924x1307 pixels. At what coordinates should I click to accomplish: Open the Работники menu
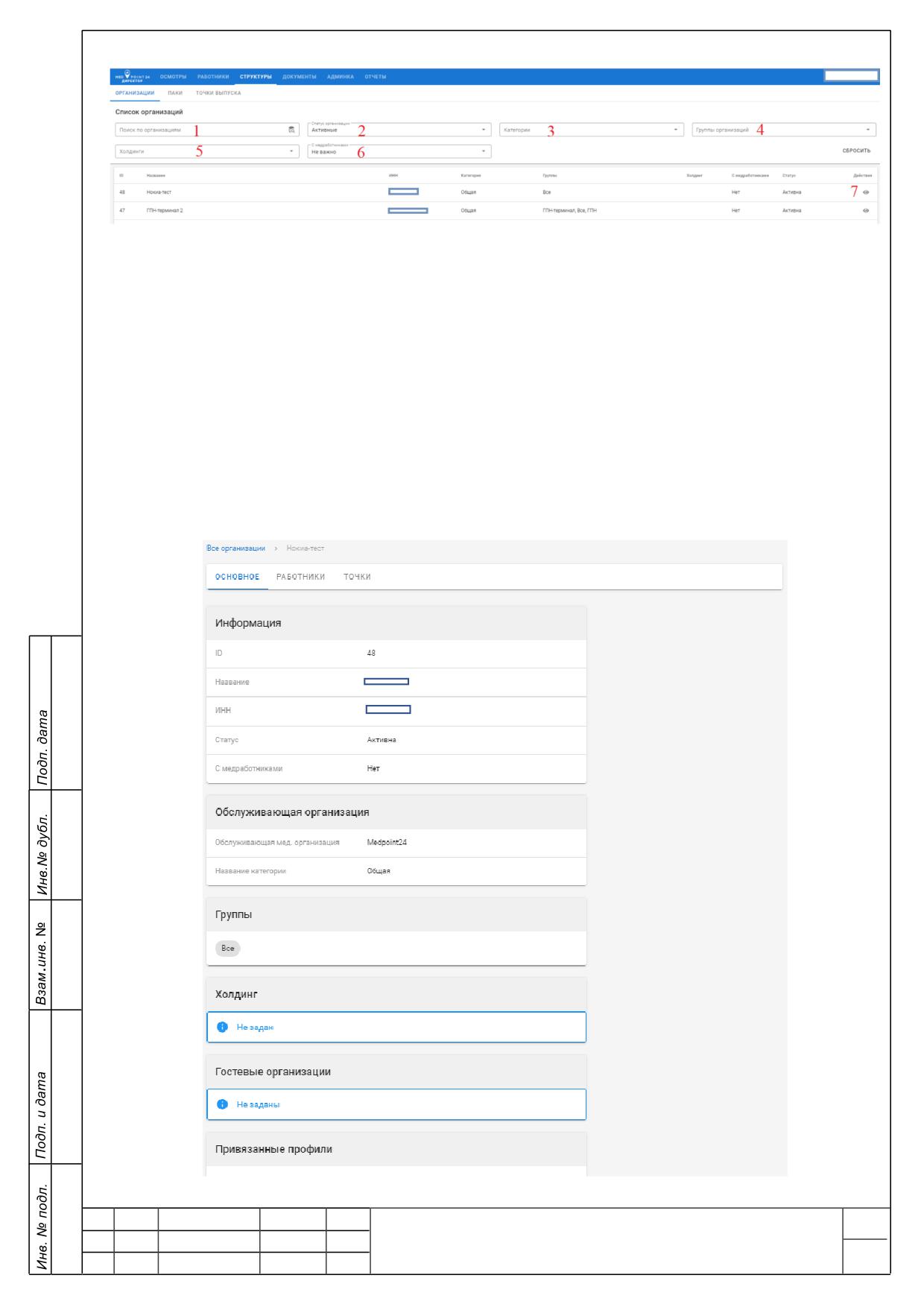(212, 76)
